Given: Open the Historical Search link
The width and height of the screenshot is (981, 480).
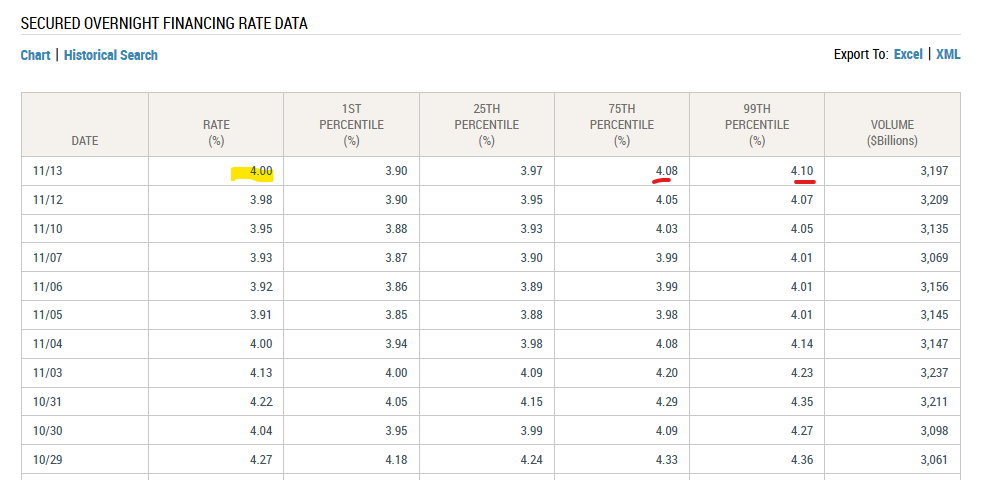Looking at the screenshot, I should (111, 55).
